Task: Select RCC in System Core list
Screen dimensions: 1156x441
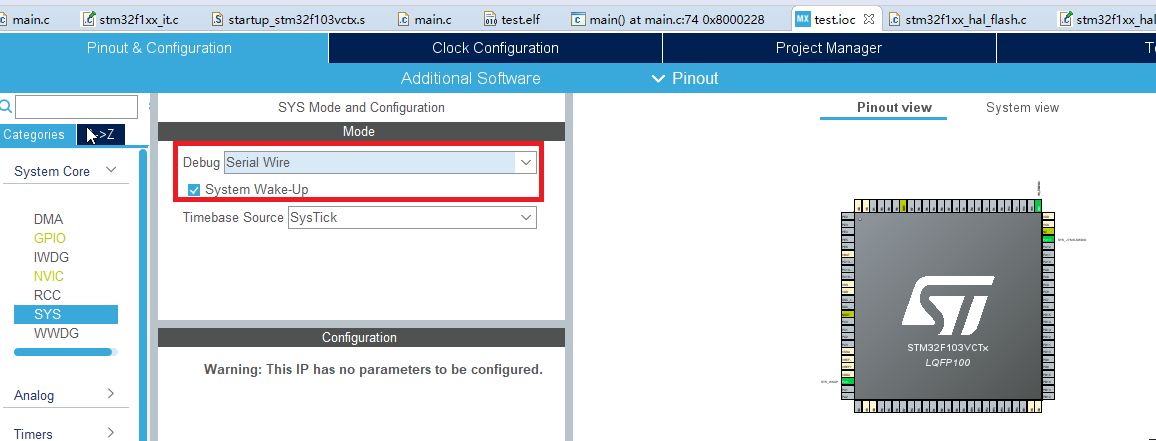Action: pos(47,295)
